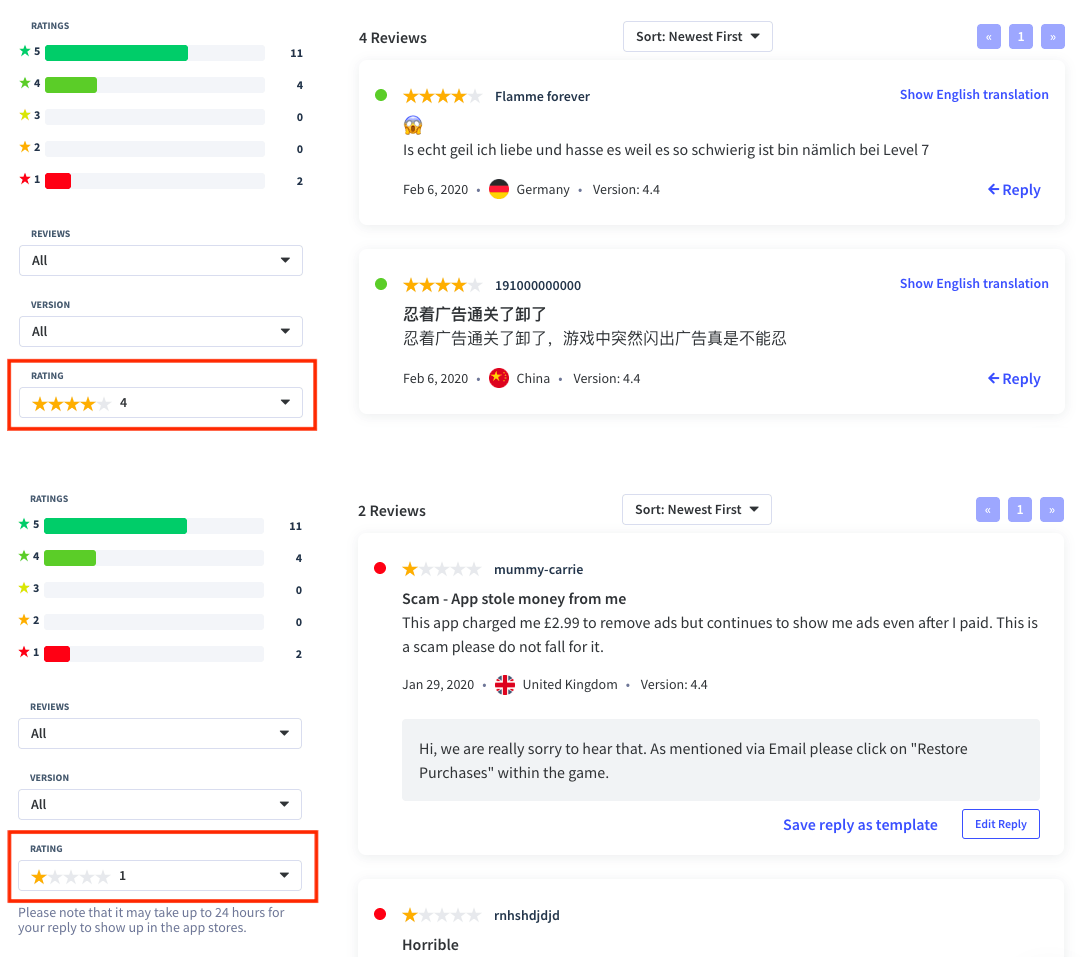
Task: Click green status dot beside 191000000000
Action: coord(381,284)
